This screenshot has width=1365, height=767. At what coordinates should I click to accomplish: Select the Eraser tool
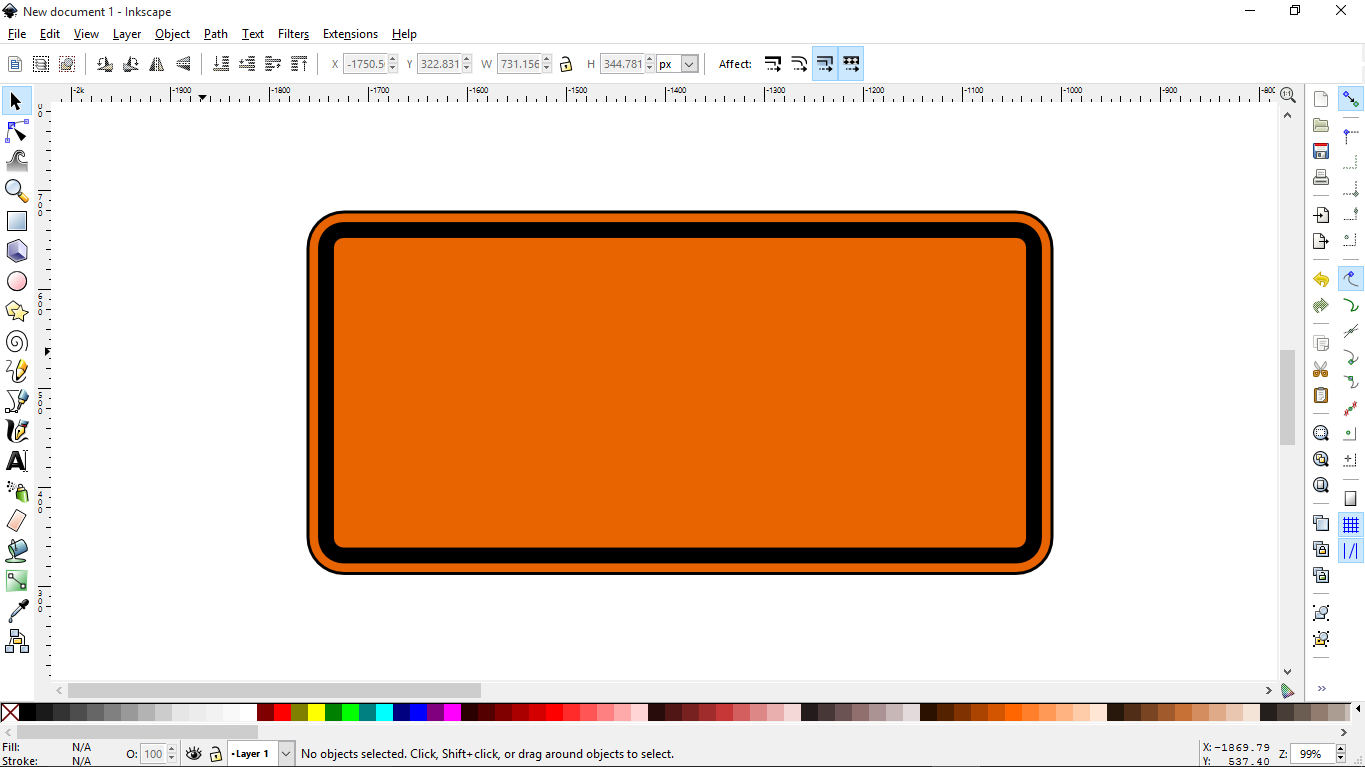[x=16, y=521]
